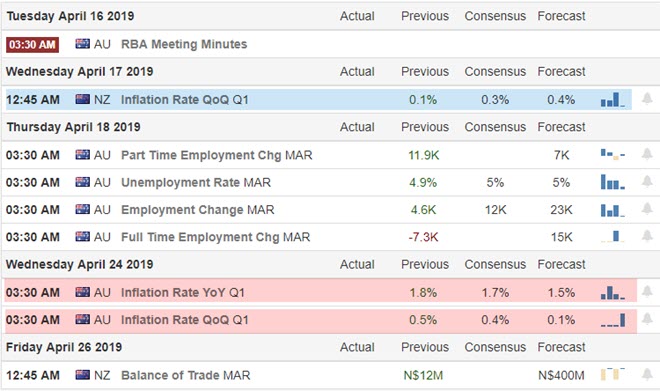660x391 pixels.
Task: Click Australian flag beside Unemployment Rate MAR
Action: tap(82, 182)
